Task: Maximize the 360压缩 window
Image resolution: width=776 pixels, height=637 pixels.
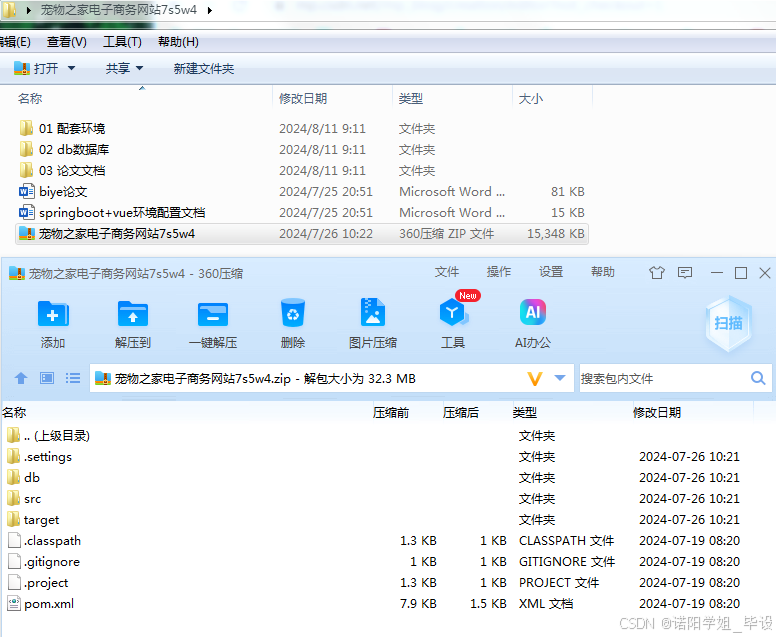Action: (x=741, y=273)
